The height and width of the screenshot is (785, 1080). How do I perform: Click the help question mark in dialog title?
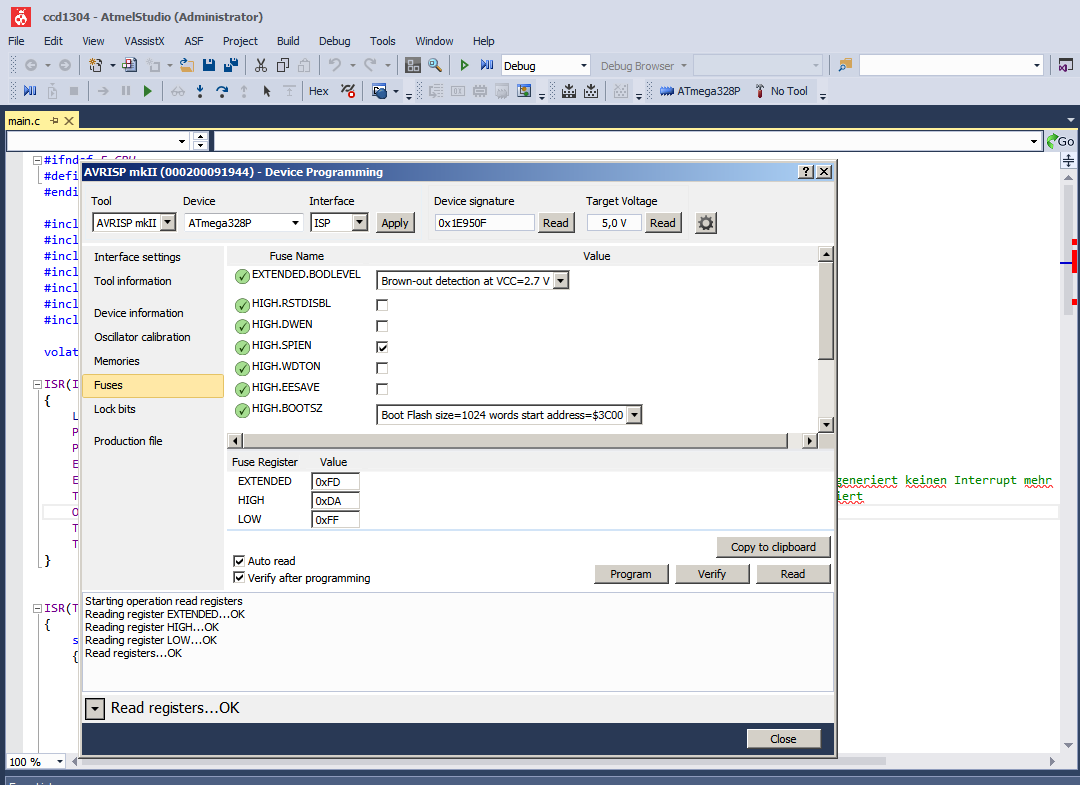(806, 171)
